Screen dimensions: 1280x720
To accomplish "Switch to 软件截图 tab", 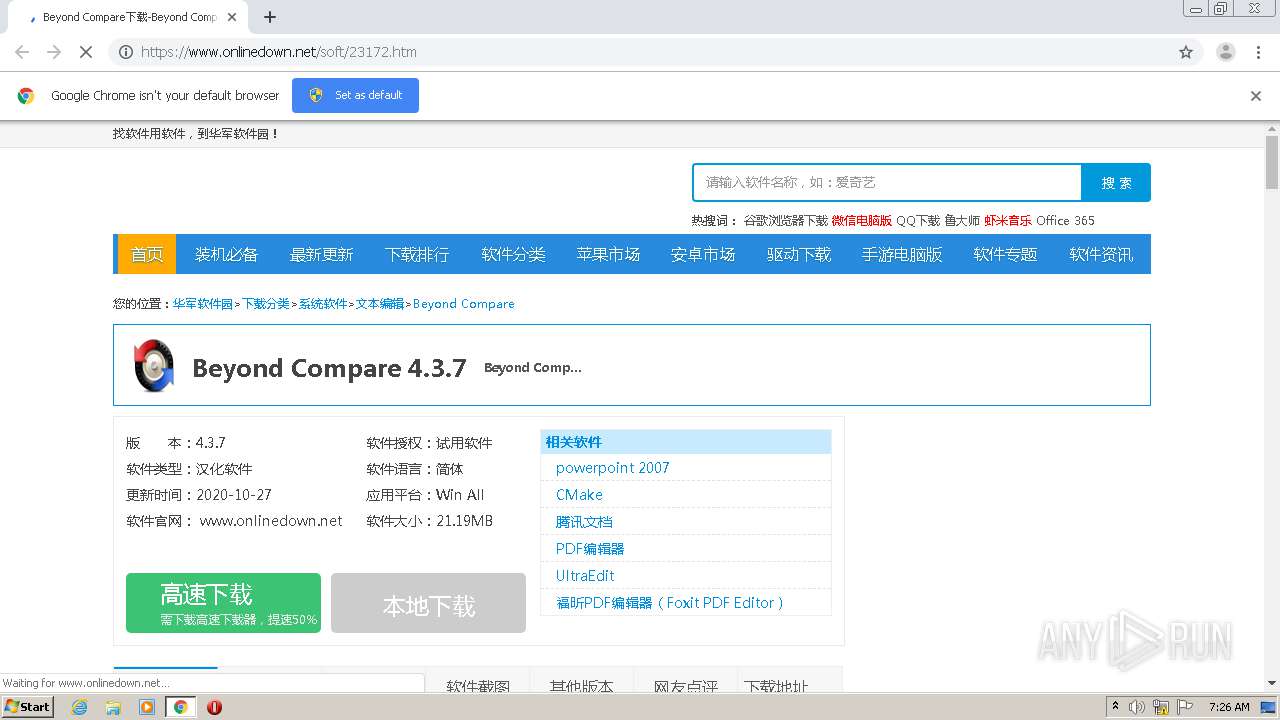I will click(478, 686).
